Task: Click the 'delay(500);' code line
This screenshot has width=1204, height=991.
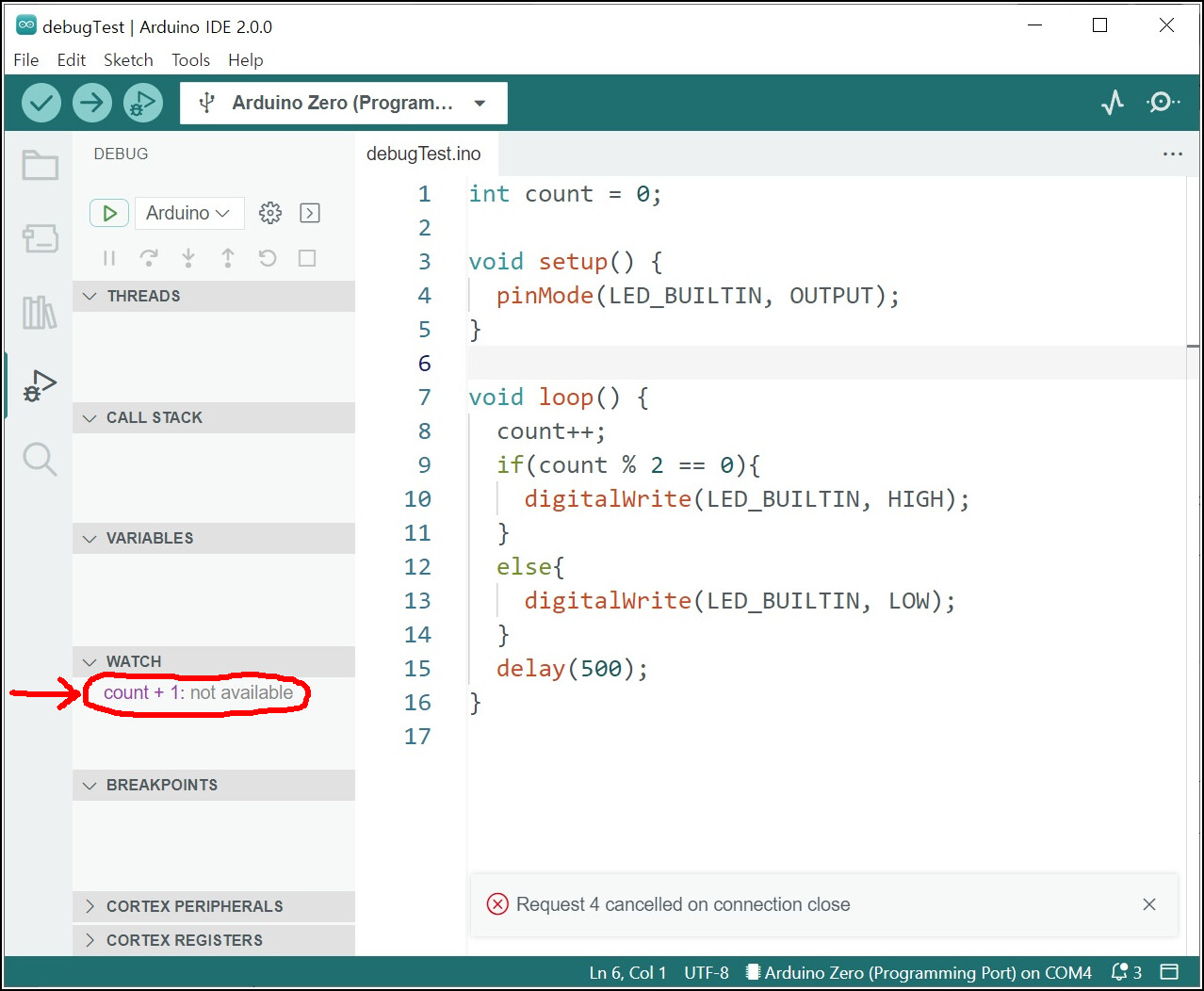Action: coord(573,669)
